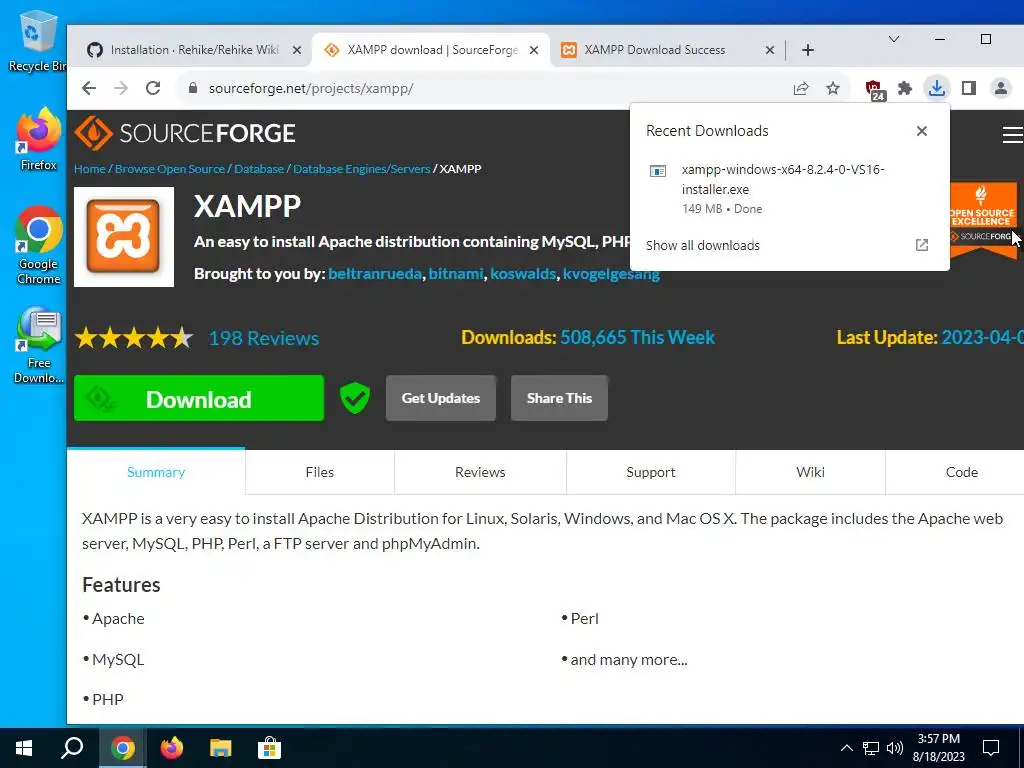Open 198 Reviews link
The width and height of the screenshot is (1024, 768).
coord(264,338)
